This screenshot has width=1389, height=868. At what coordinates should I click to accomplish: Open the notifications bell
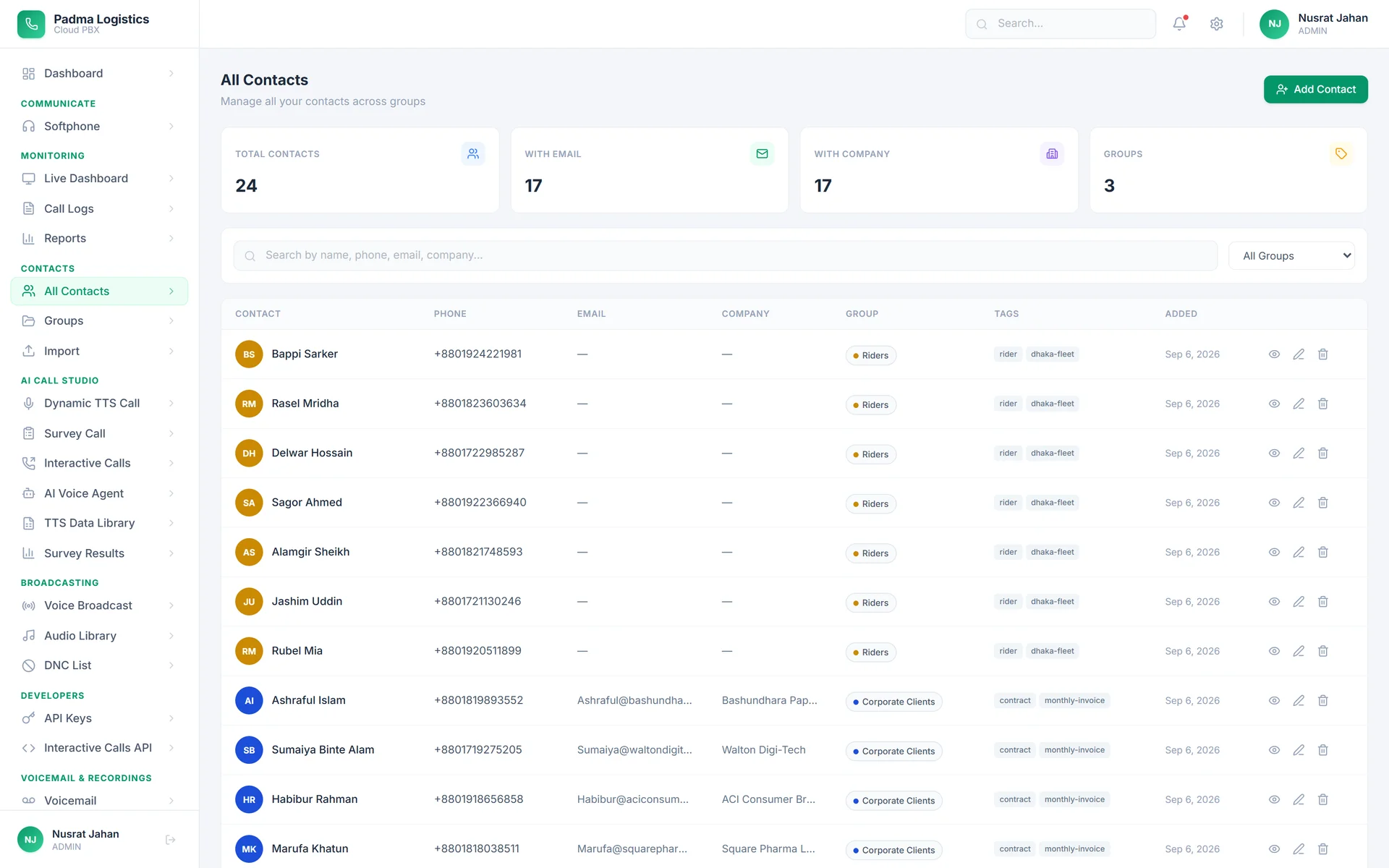1179,24
